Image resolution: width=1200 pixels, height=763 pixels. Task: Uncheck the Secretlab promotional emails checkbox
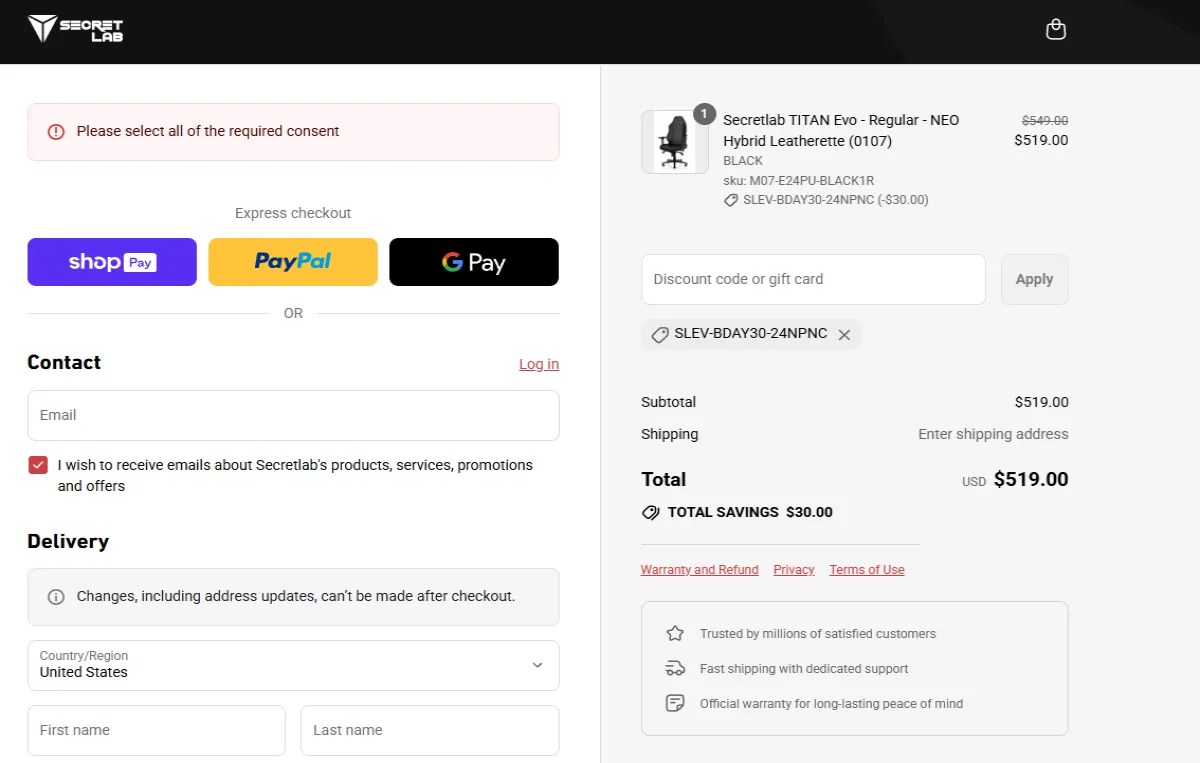[37, 464]
